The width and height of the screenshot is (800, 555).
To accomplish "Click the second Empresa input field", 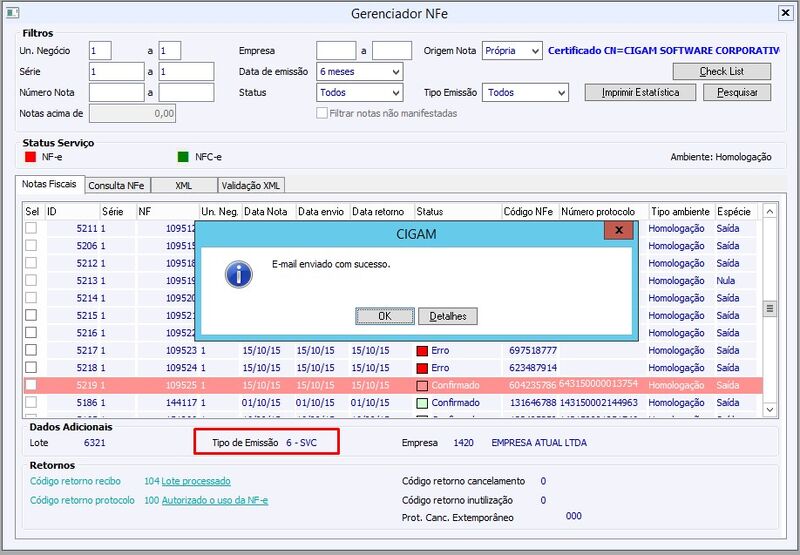I will click(392, 51).
